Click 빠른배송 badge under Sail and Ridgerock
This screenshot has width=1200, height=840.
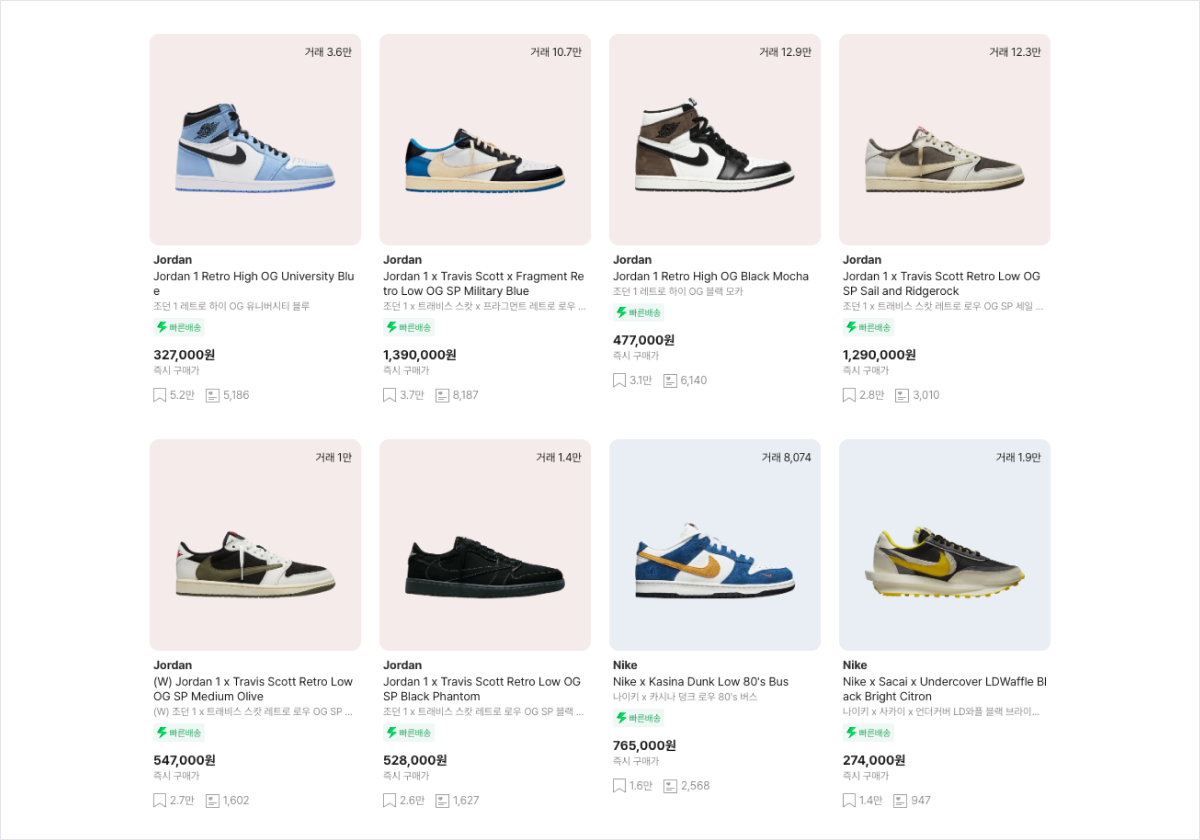(867, 327)
